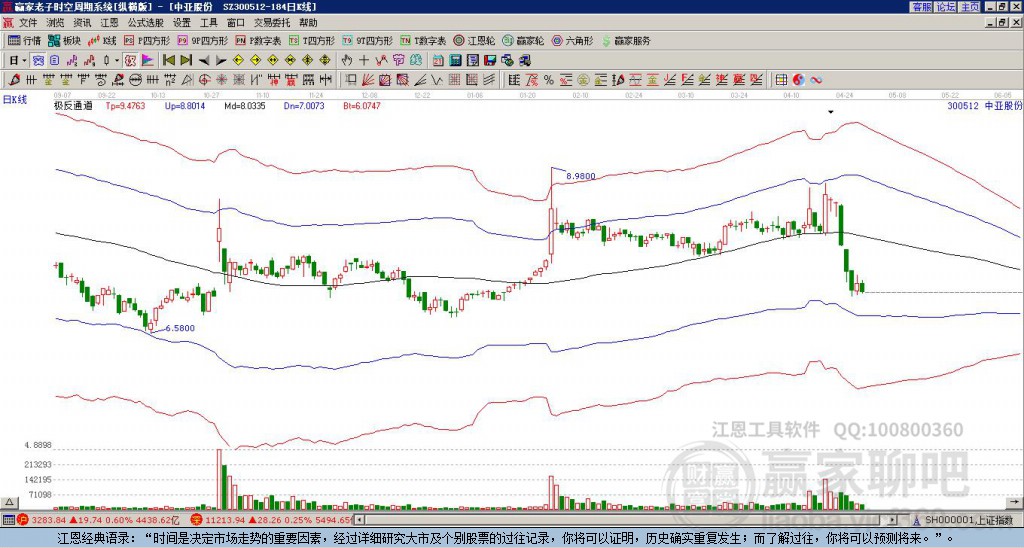Click the Tp=9.4763 value
Image resolution: width=1024 pixels, height=548 pixels.
tap(125, 106)
